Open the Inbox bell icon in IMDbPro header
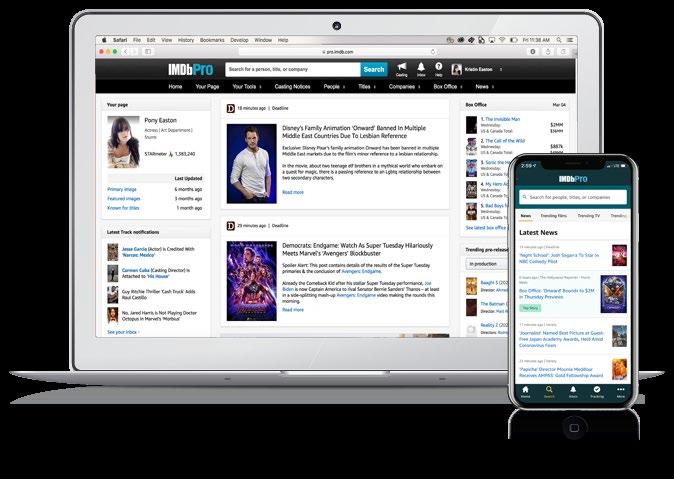The image size is (674, 479). click(421, 67)
